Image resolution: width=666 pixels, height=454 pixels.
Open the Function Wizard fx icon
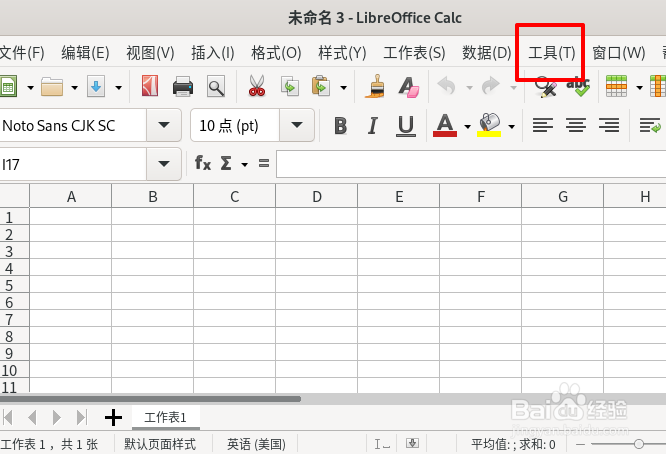click(203, 163)
